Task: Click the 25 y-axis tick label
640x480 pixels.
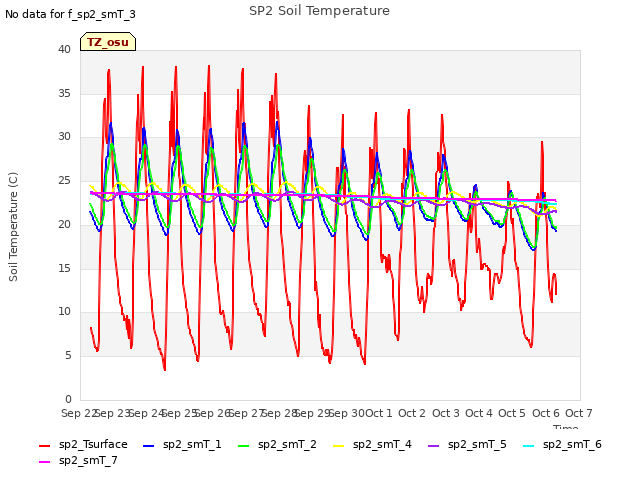Action: click(x=64, y=180)
